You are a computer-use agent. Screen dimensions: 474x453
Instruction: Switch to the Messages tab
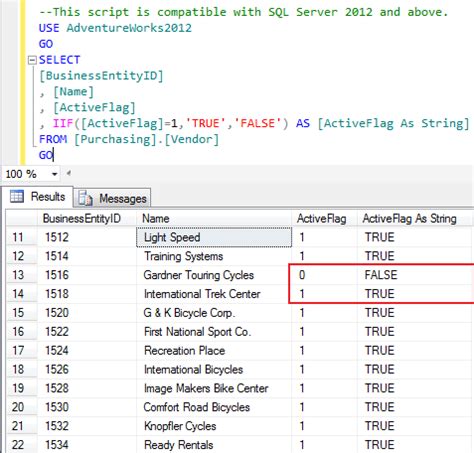tap(112, 198)
